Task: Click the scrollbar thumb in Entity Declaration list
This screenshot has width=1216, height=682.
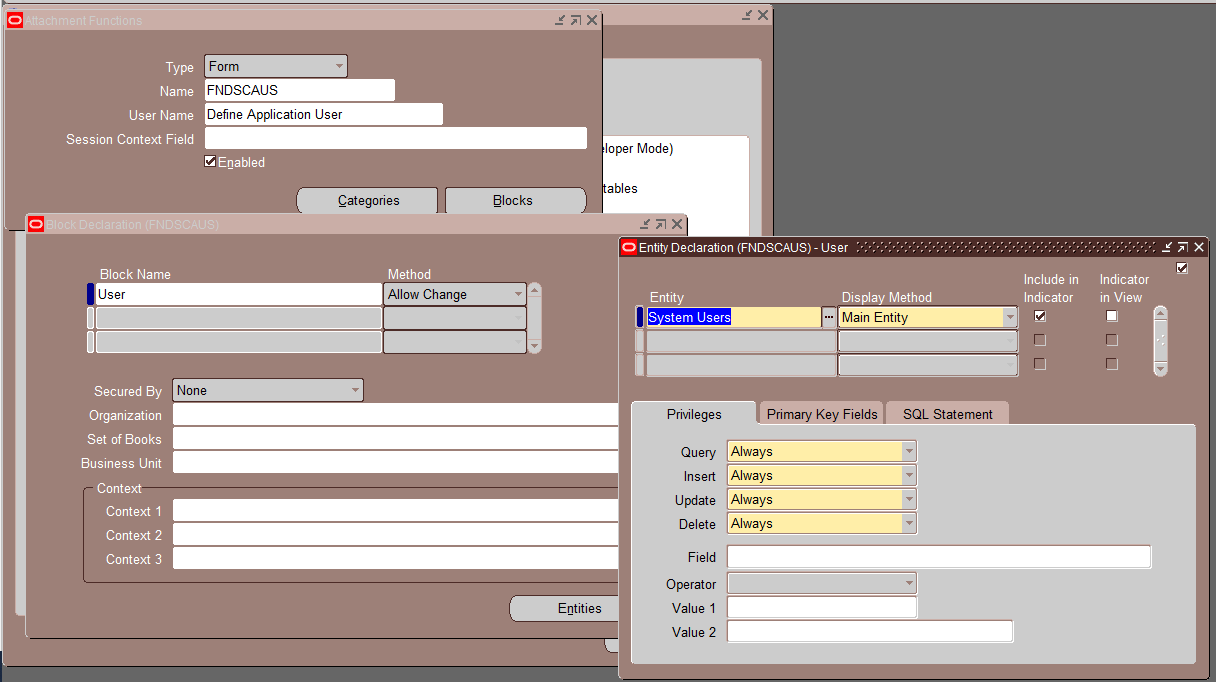Action: click(1160, 340)
